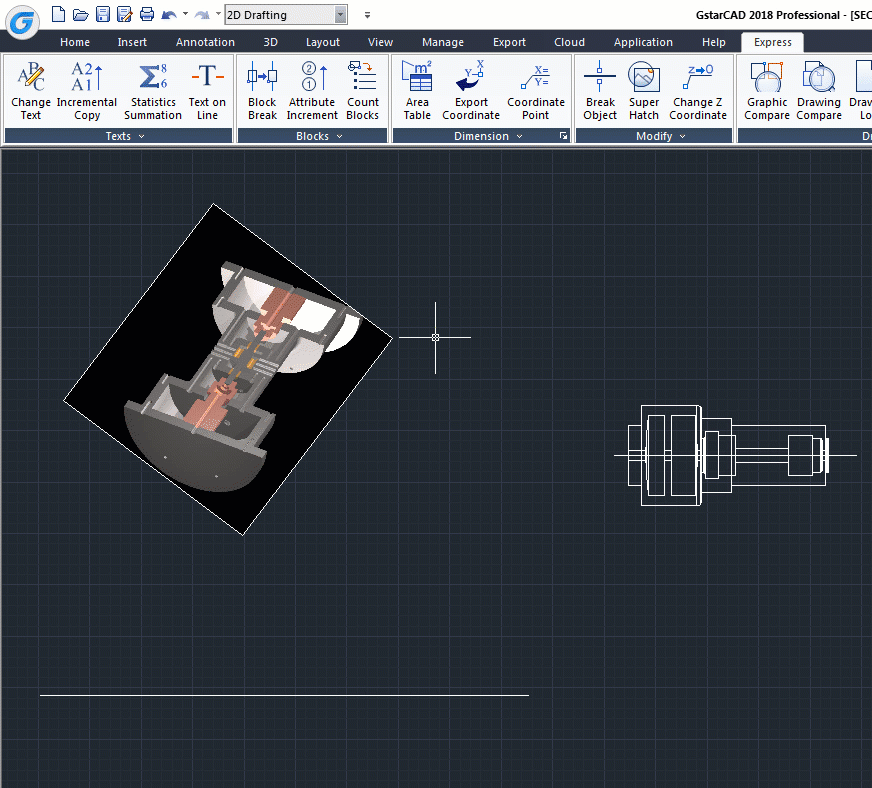Image resolution: width=872 pixels, height=788 pixels.
Task: Run the Count Blocks command
Action: pyautogui.click(x=362, y=90)
